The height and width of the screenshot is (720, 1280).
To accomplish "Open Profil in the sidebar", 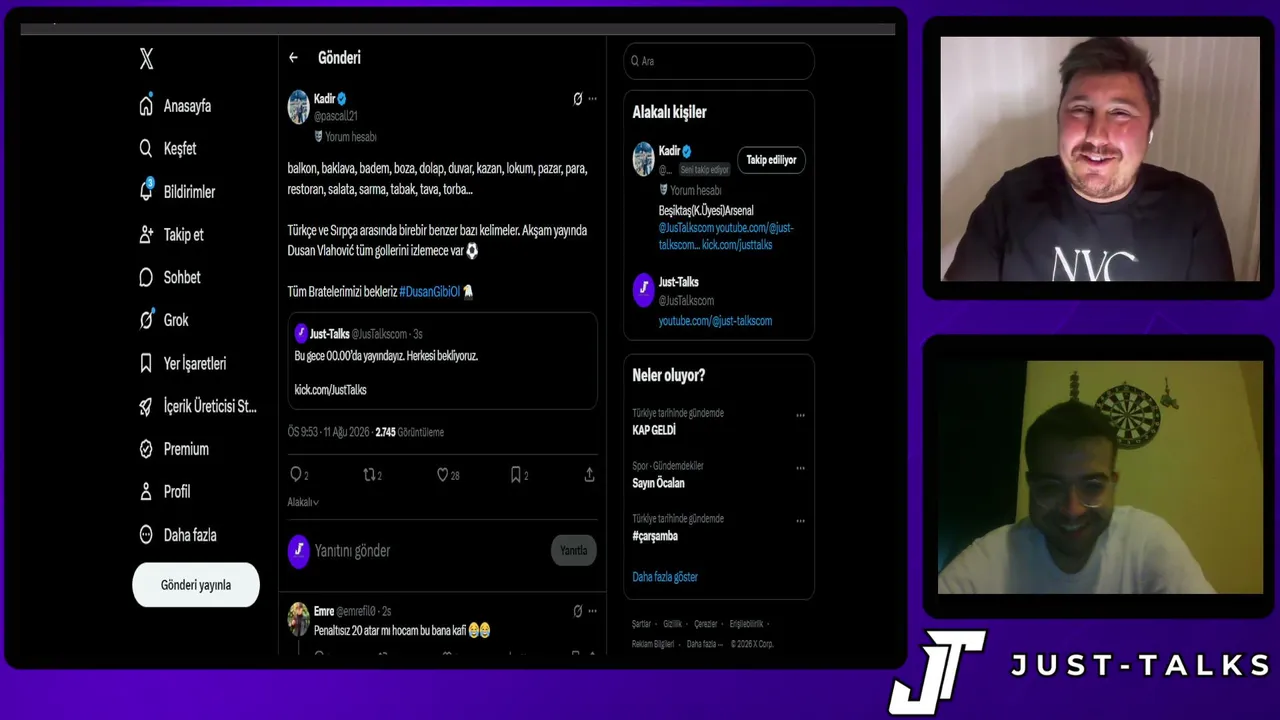I will tap(165, 492).
